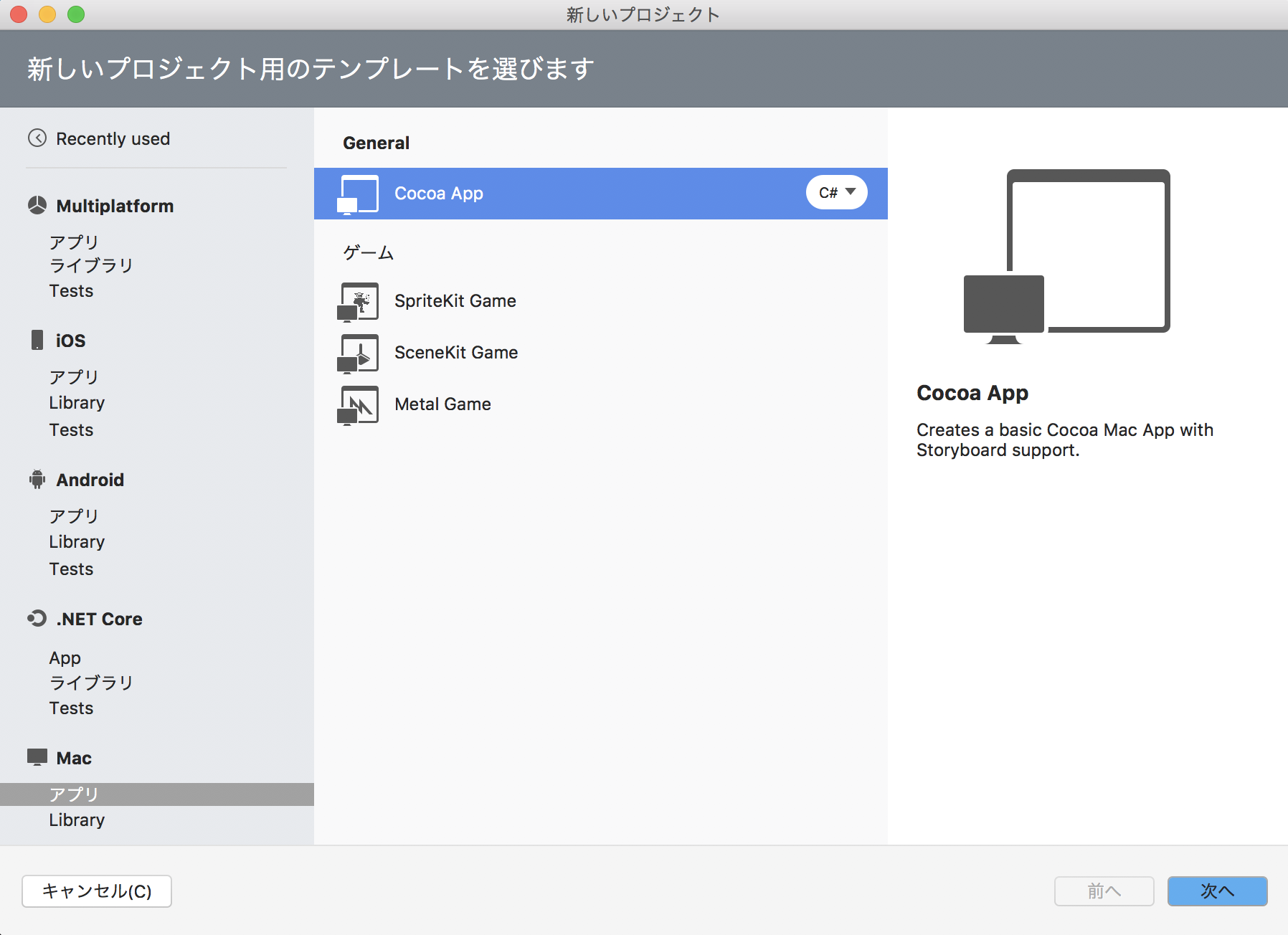Image resolution: width=1288 pixels, height=935 pixels.
Task: Click the Metal Game template icon
Action: tap(358, 405)
